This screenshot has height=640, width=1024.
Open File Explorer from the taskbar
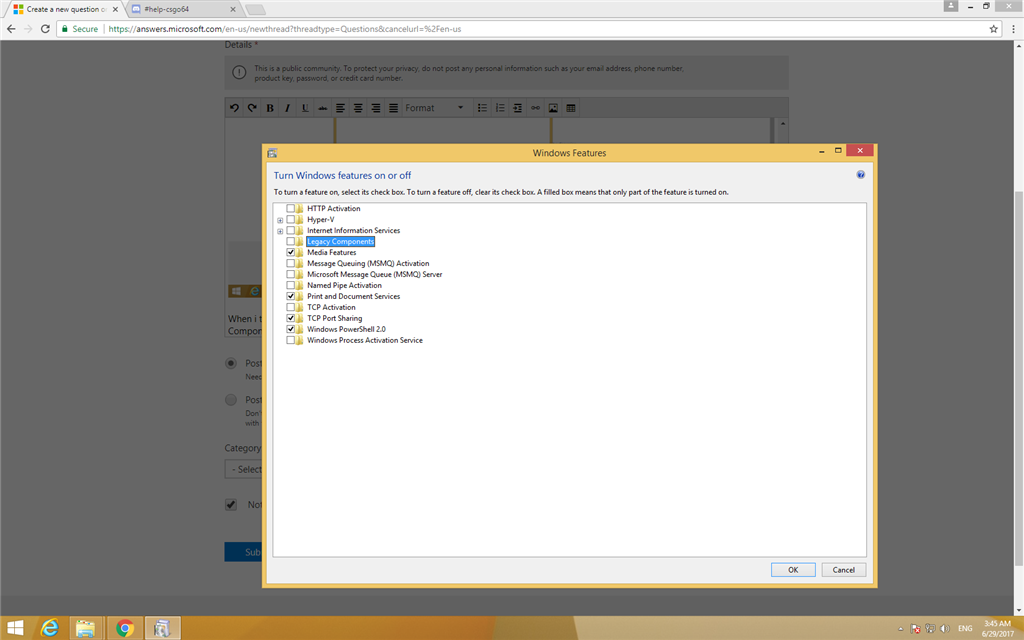click(86, 628)
